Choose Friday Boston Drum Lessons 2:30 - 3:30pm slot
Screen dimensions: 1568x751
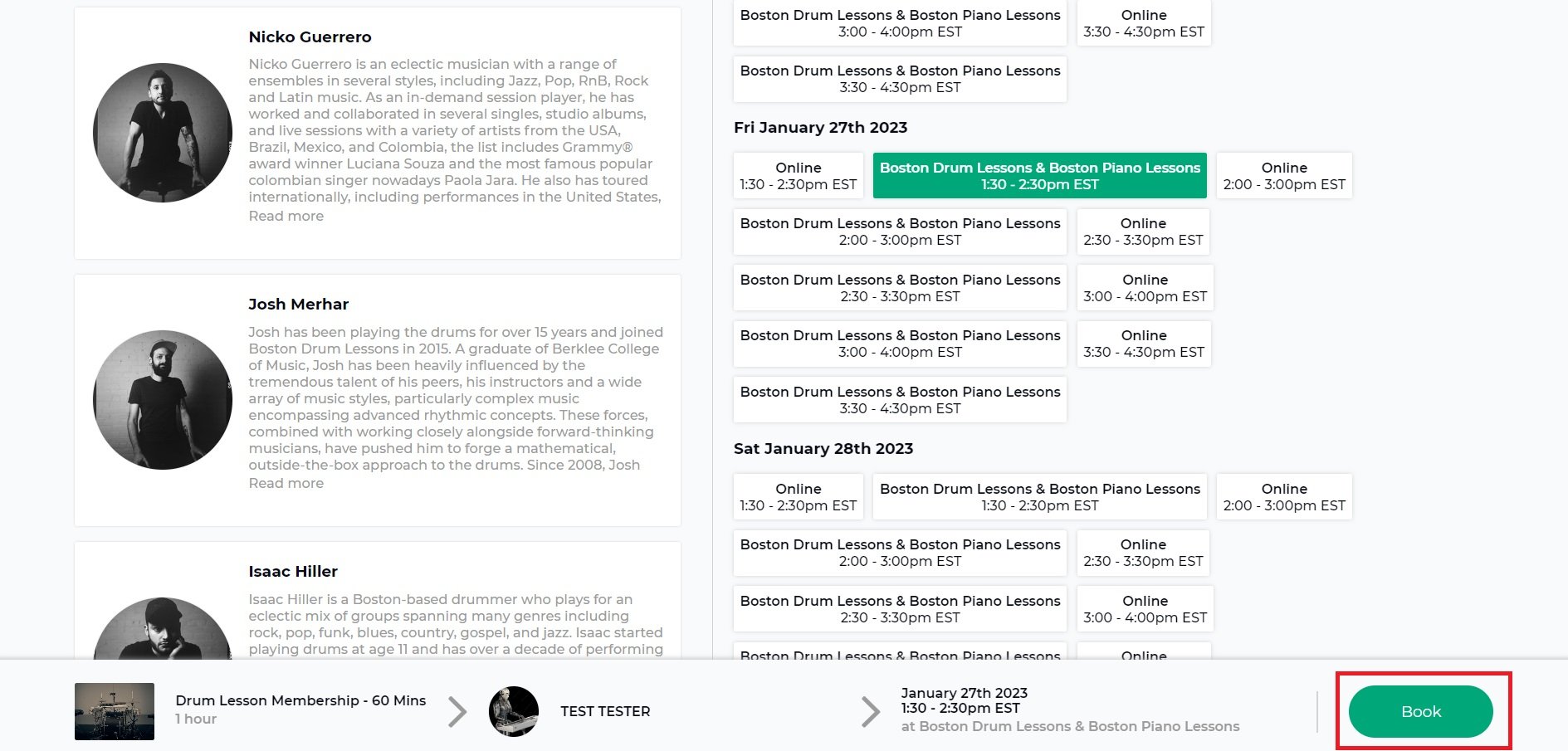point(901,288)
